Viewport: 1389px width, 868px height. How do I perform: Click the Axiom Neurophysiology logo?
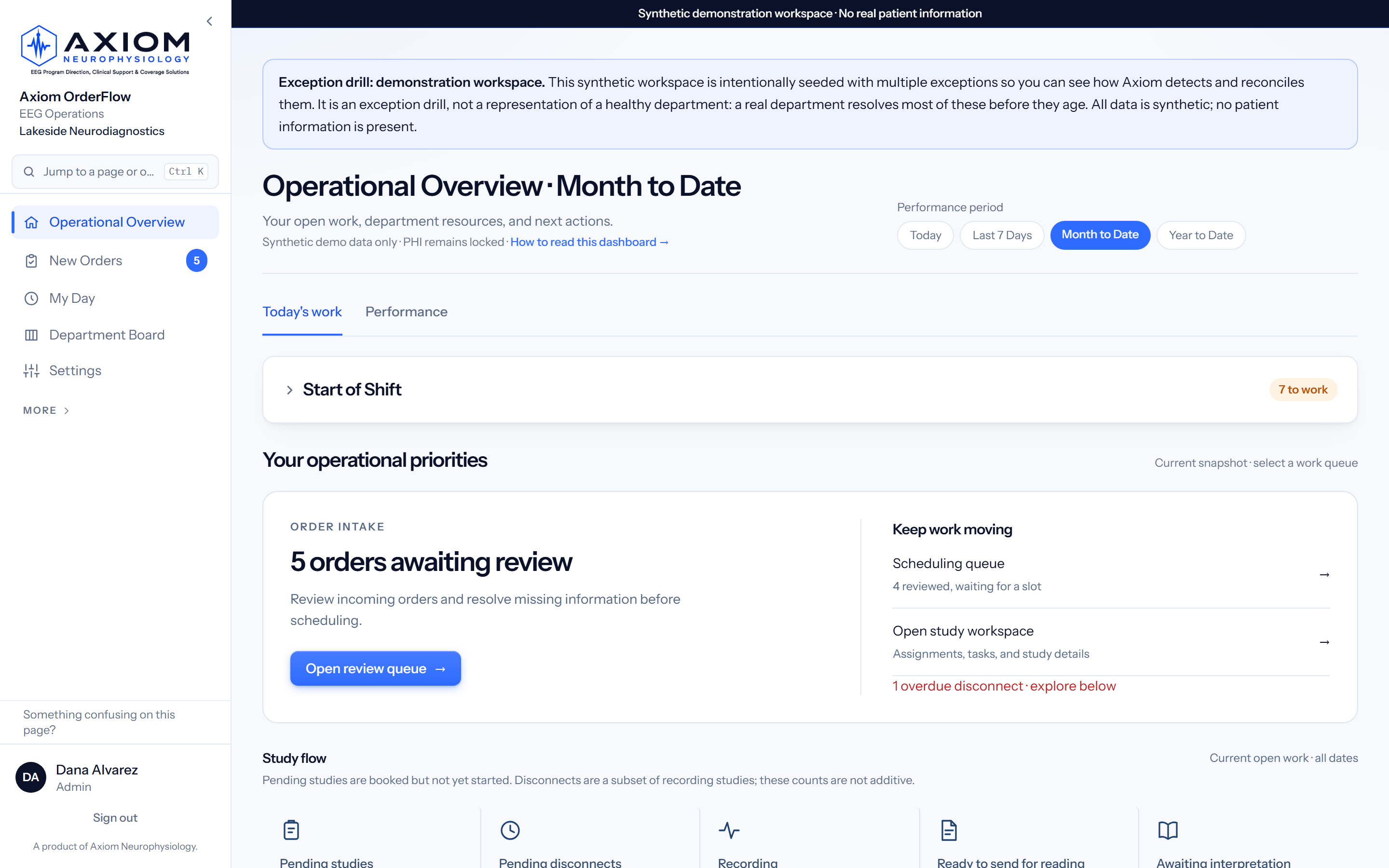[x=105, y=50]
